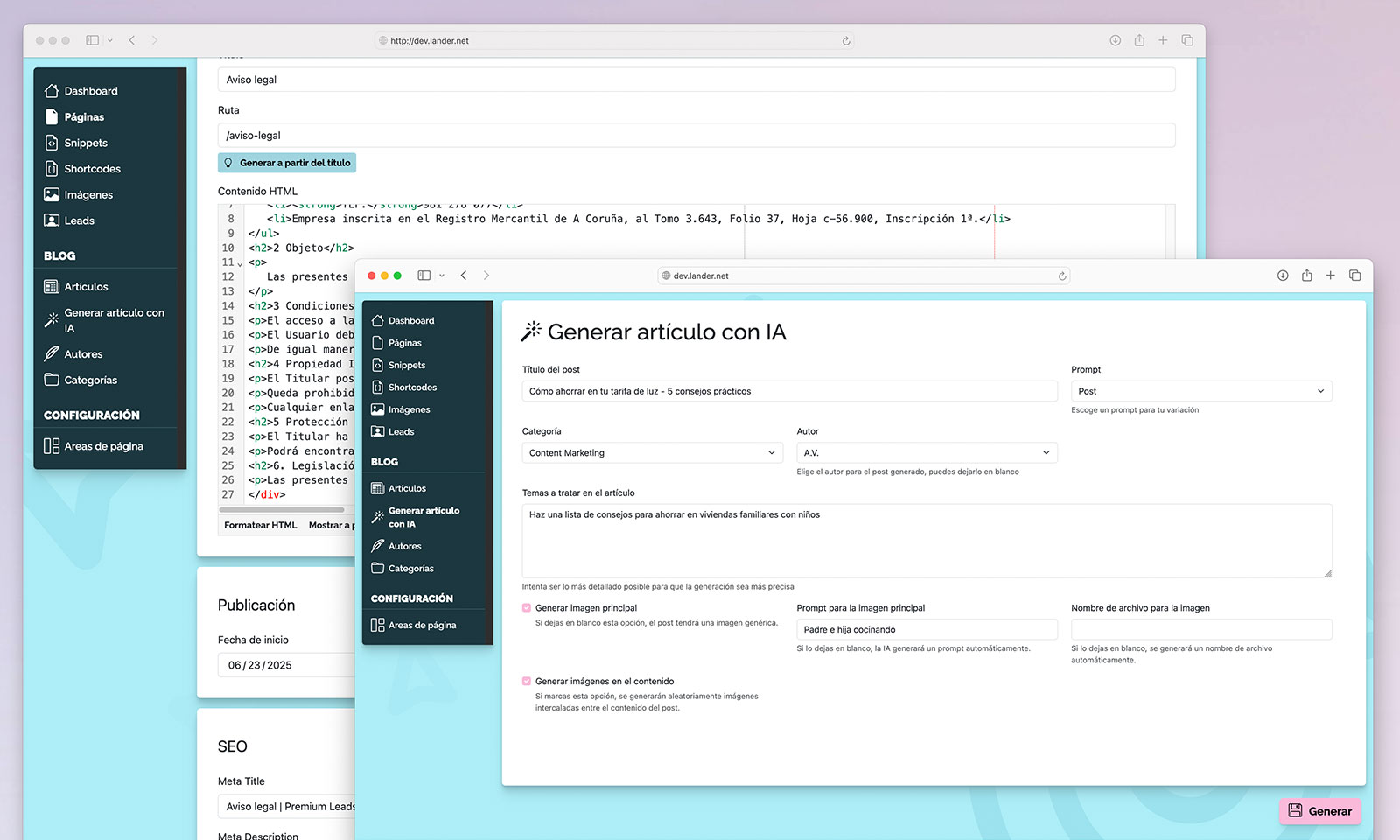Go back in front browser window

pos(464,276)
